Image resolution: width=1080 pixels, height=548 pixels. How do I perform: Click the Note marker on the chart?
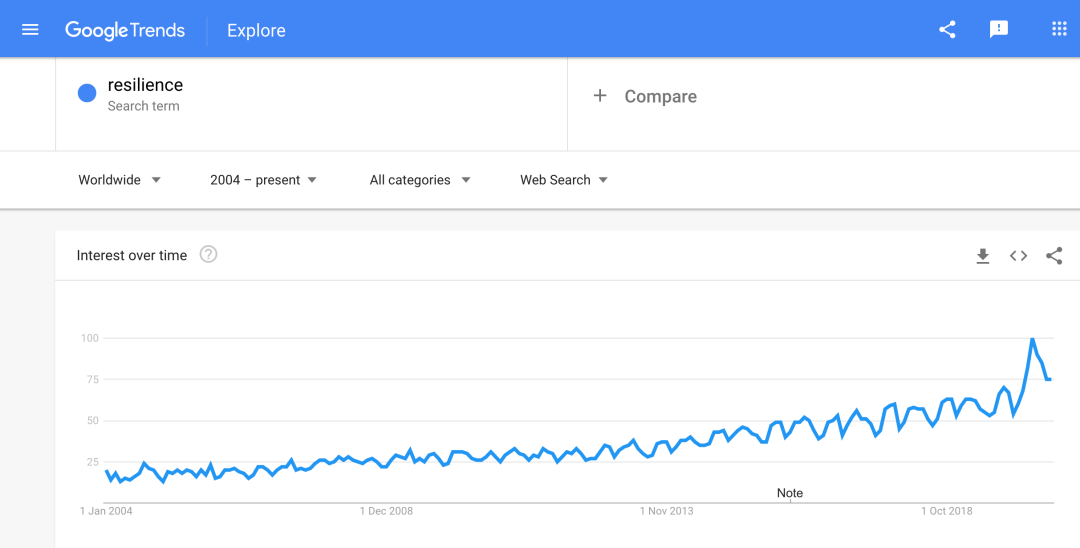coord(790,493)
